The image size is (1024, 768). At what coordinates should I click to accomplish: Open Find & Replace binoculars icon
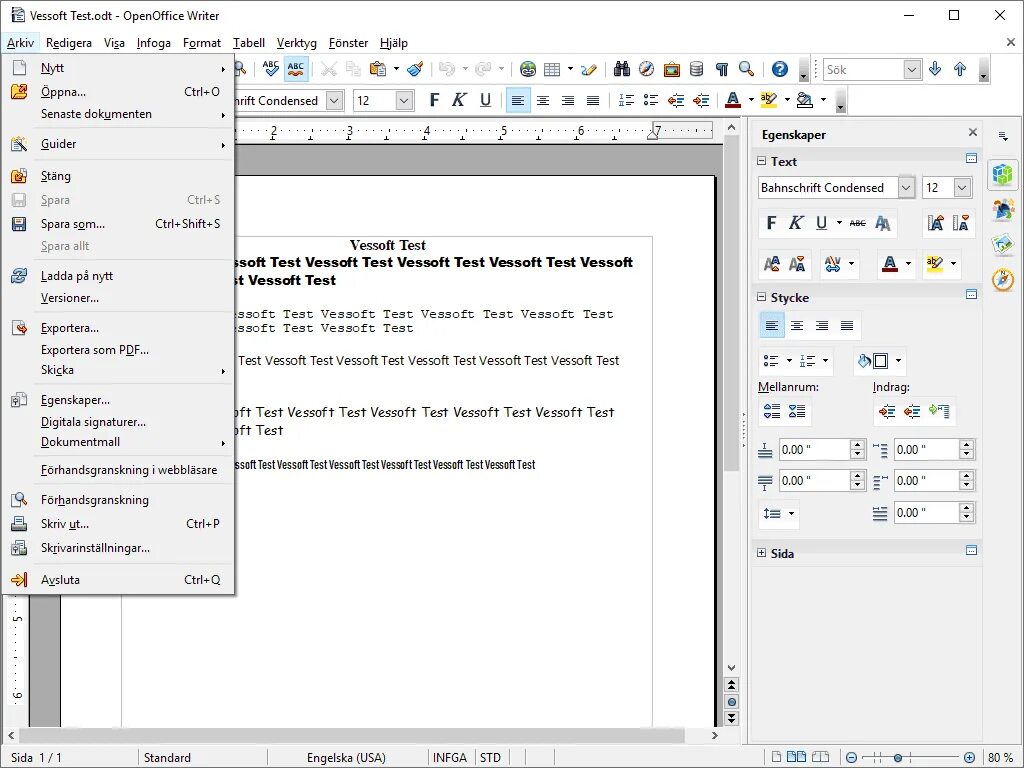coord(622,69)
